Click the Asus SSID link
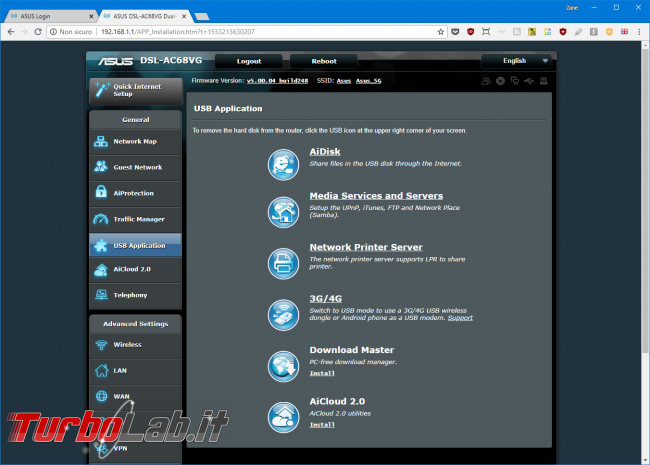Screen dimensions: 650x465 click(x=344, y=81)
